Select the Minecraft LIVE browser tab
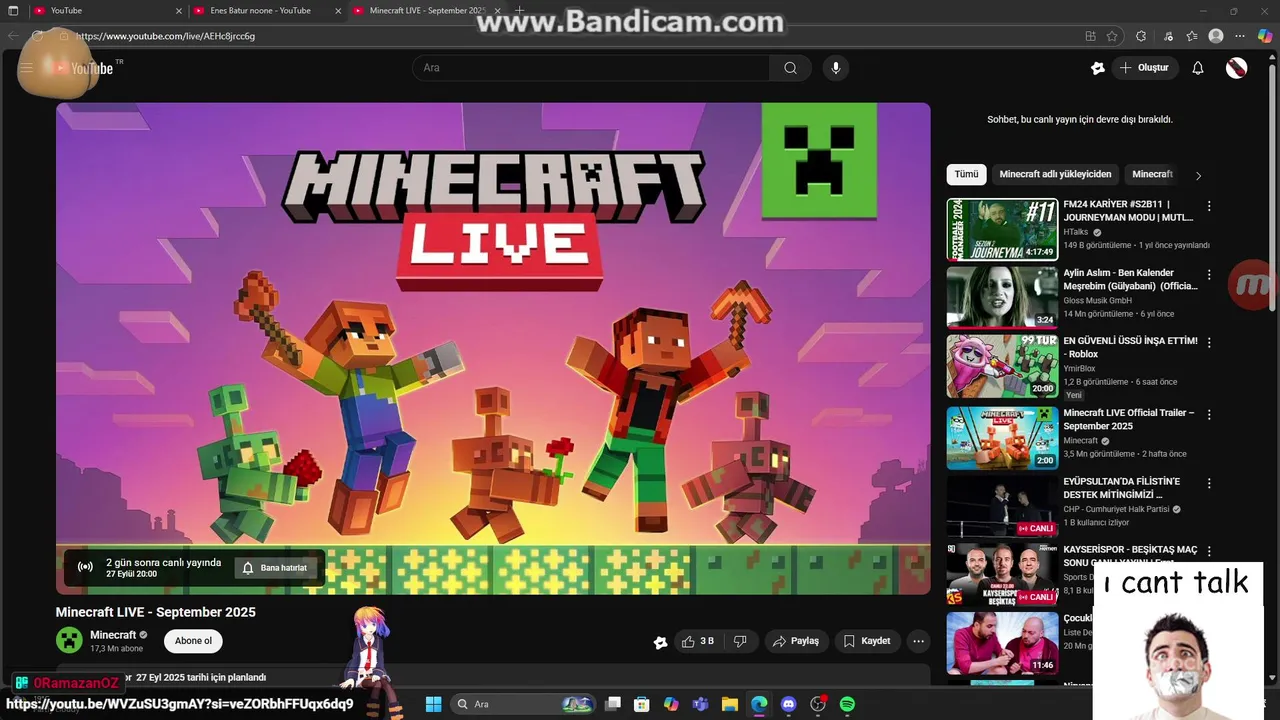This screenshot has height=720, width=1280. tap(428, 11)
